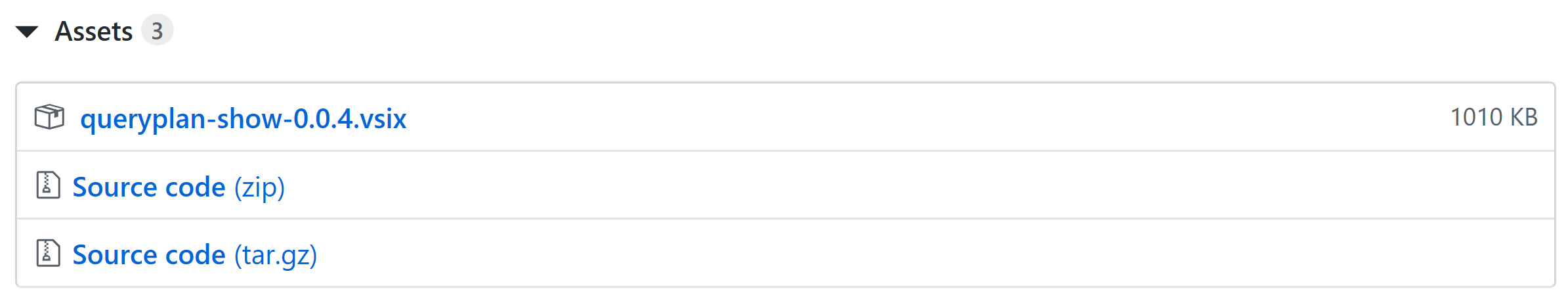Click the "(zip)" format label
The image size is (1568, 305).
point(259,188)
